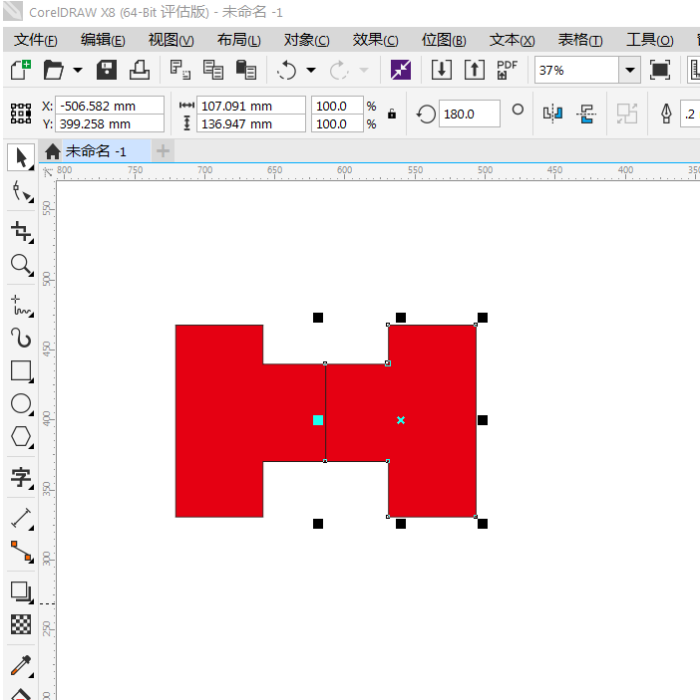Click the purple Search content icon
700x700 pixels.
click(x=401, y=70)
